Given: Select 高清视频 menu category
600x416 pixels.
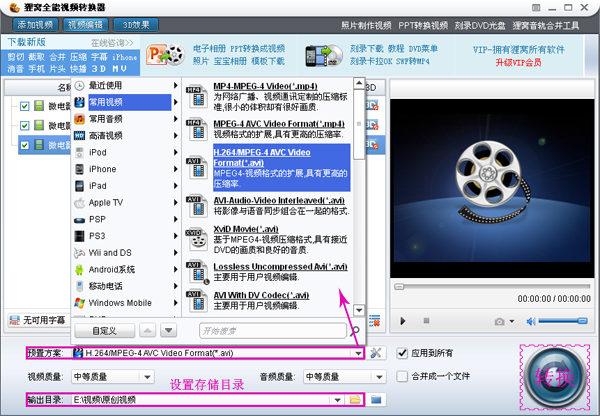Looking at the screenshot, I should [126, 135].
